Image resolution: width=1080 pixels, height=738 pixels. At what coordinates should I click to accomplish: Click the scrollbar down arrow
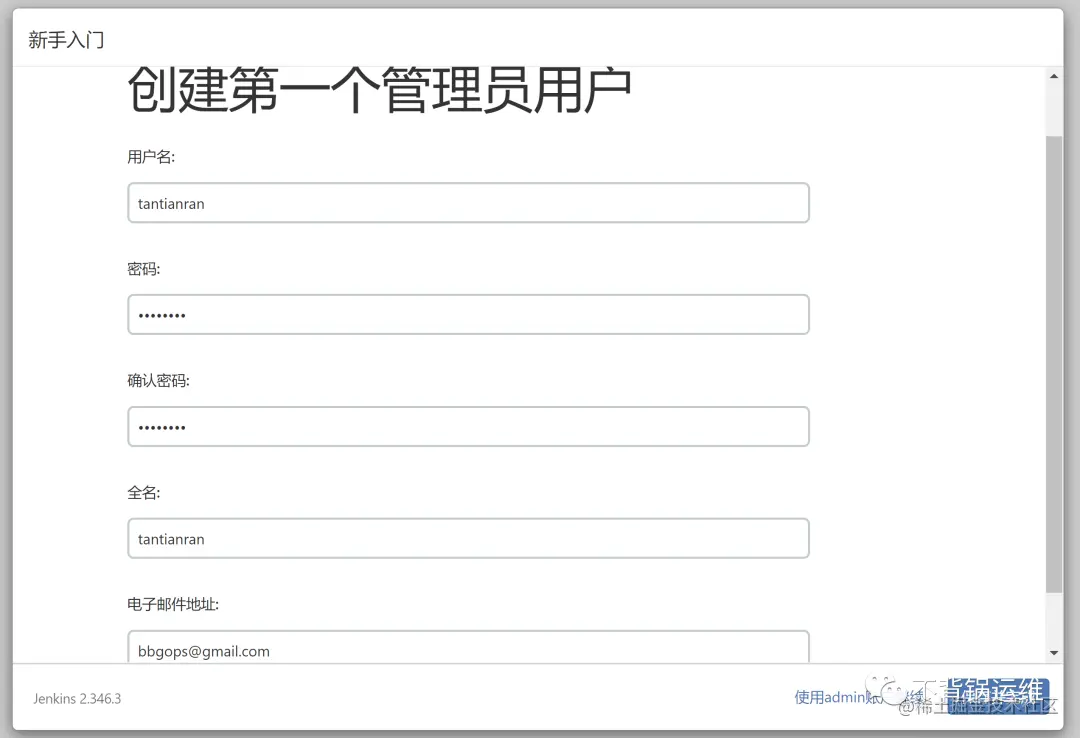pos(1055,650)
